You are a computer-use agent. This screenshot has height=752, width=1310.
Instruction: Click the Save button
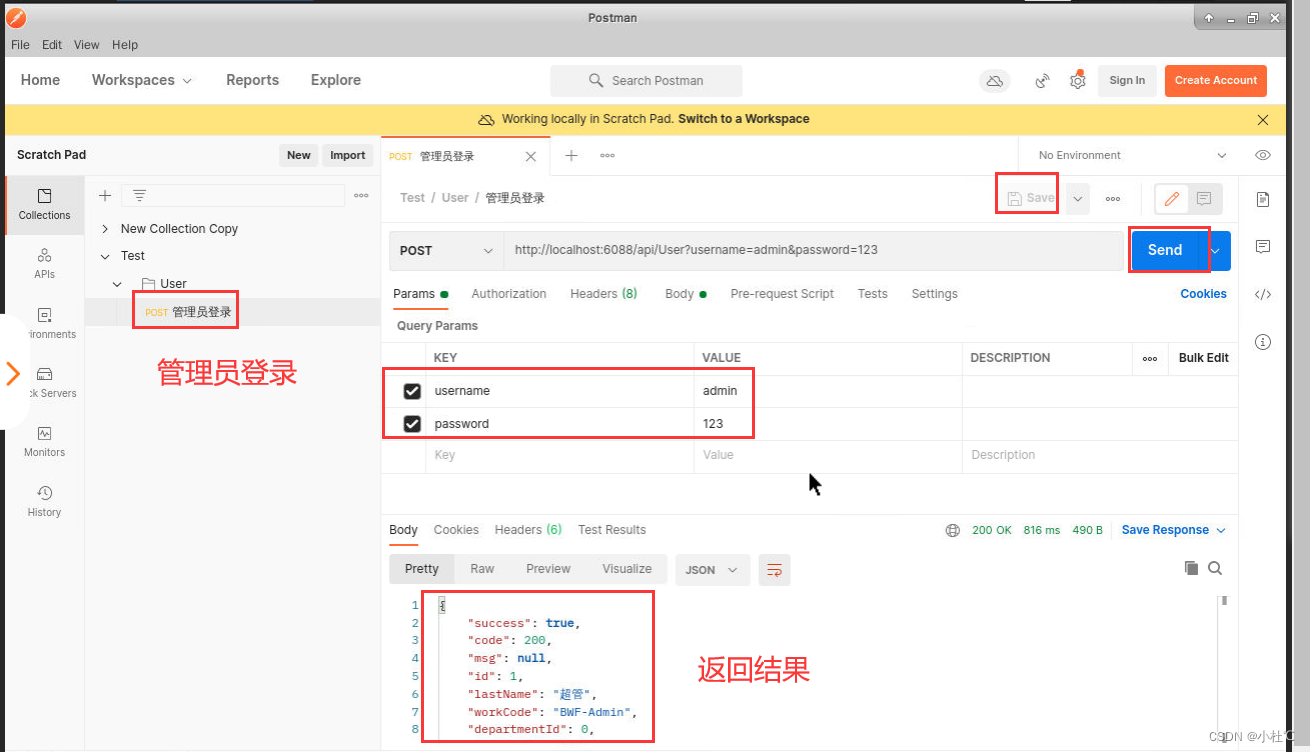(1030, 198)
